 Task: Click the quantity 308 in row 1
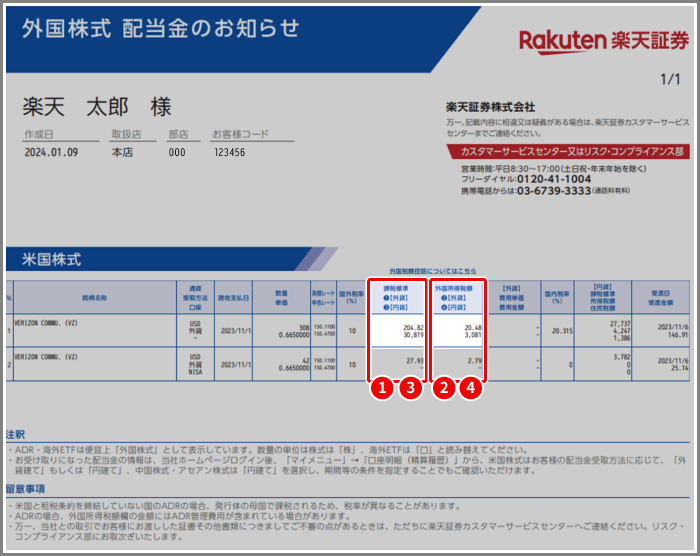(x=304, y=327)
